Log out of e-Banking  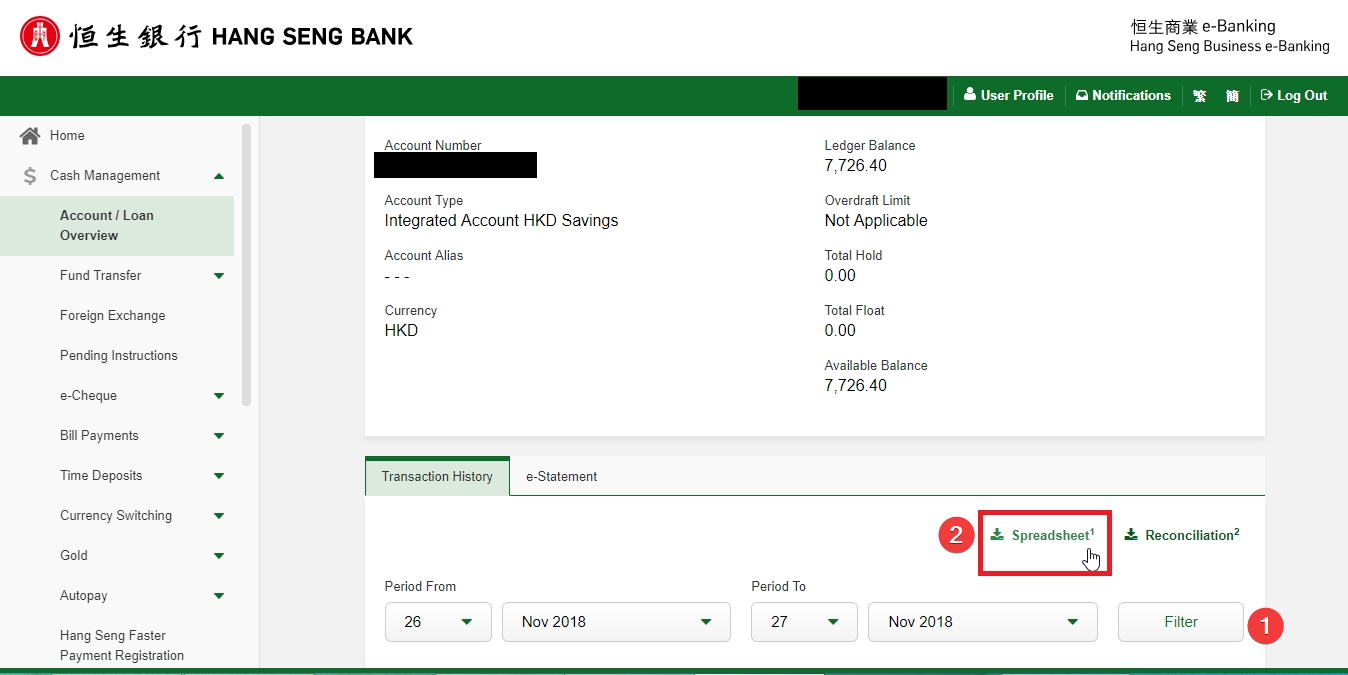[1293, 96]
